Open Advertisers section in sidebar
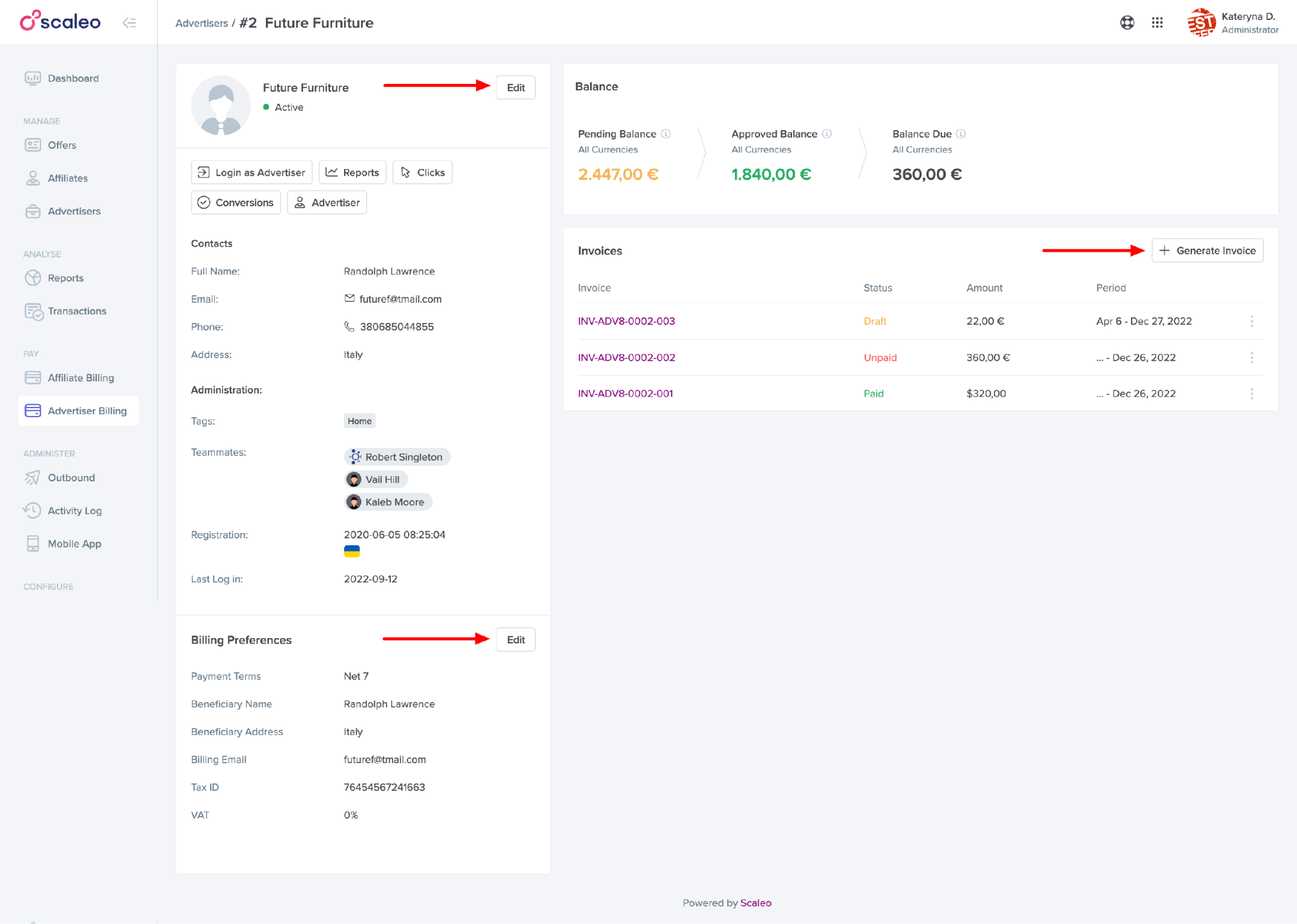Image resolution: width=1297 pixels, height=924 pixels. click(62, 211)
